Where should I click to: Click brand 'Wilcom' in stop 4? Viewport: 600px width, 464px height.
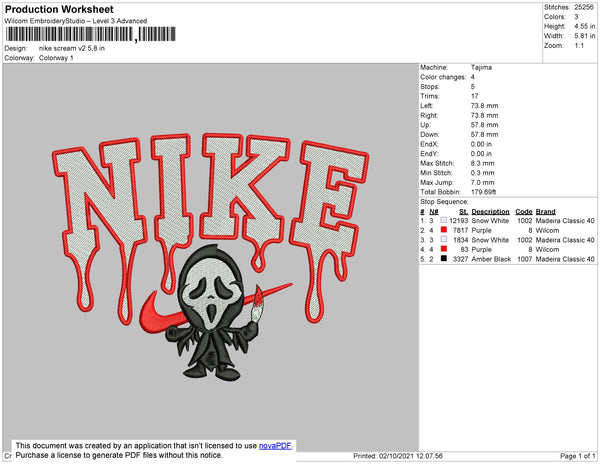[547, 249]
